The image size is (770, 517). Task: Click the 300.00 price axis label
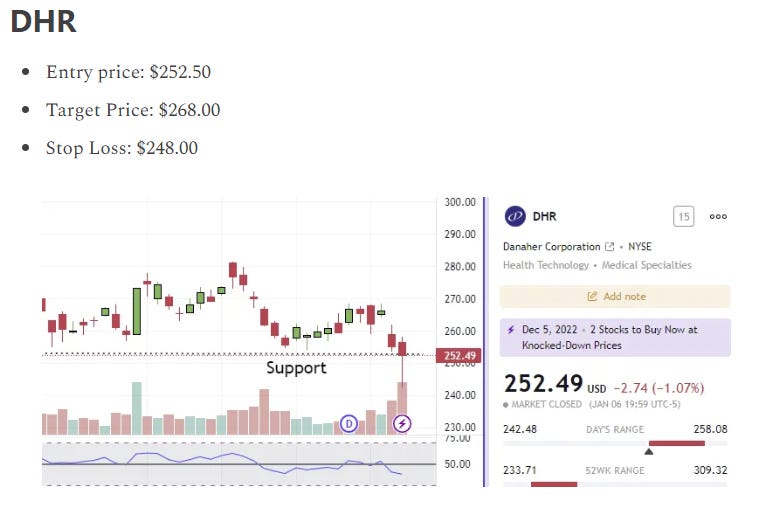coord(460,202)
